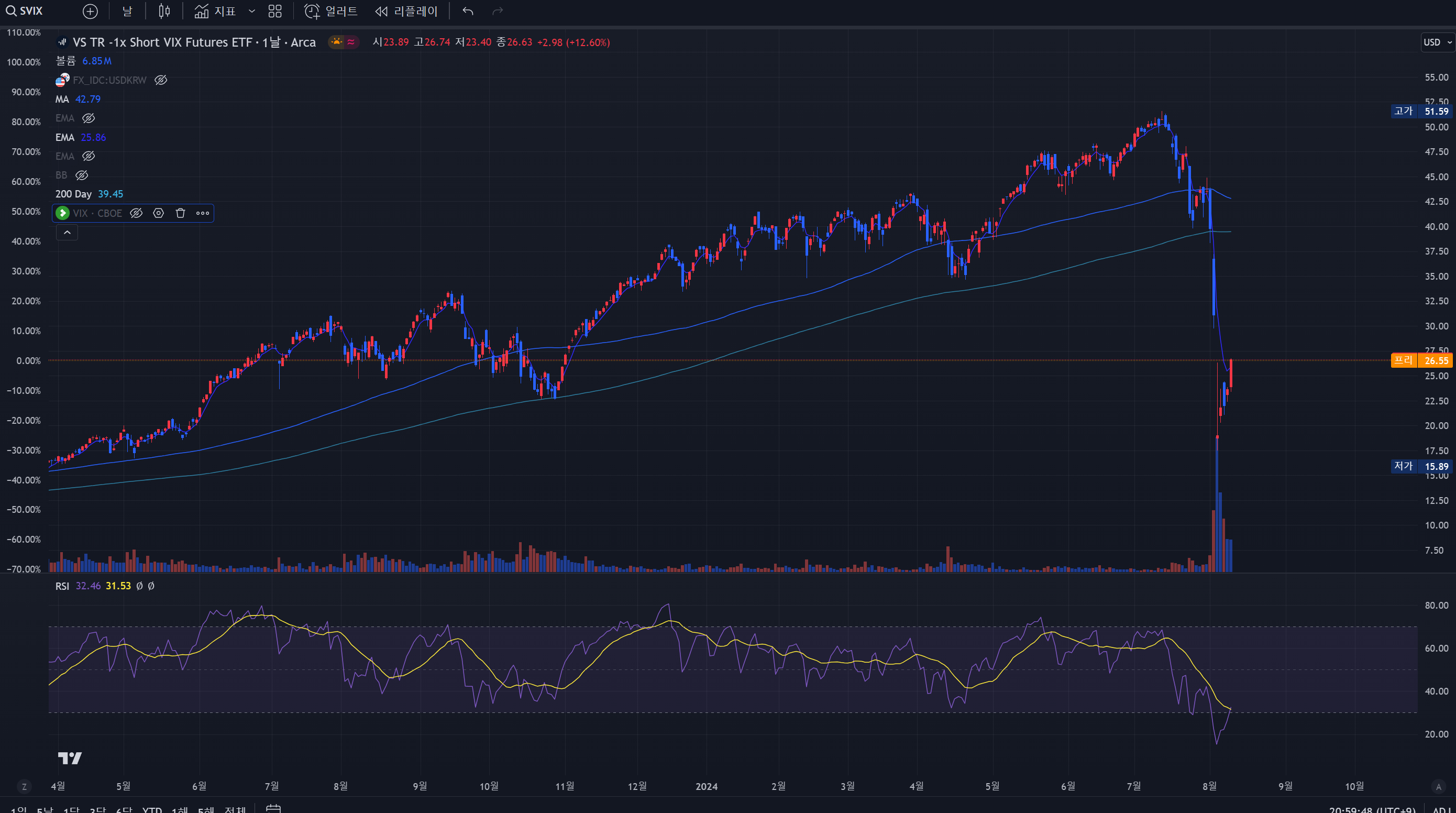Show the hidden EMA above BB
The width and height of the screenshot is (1456, 813).
(88, 156)
